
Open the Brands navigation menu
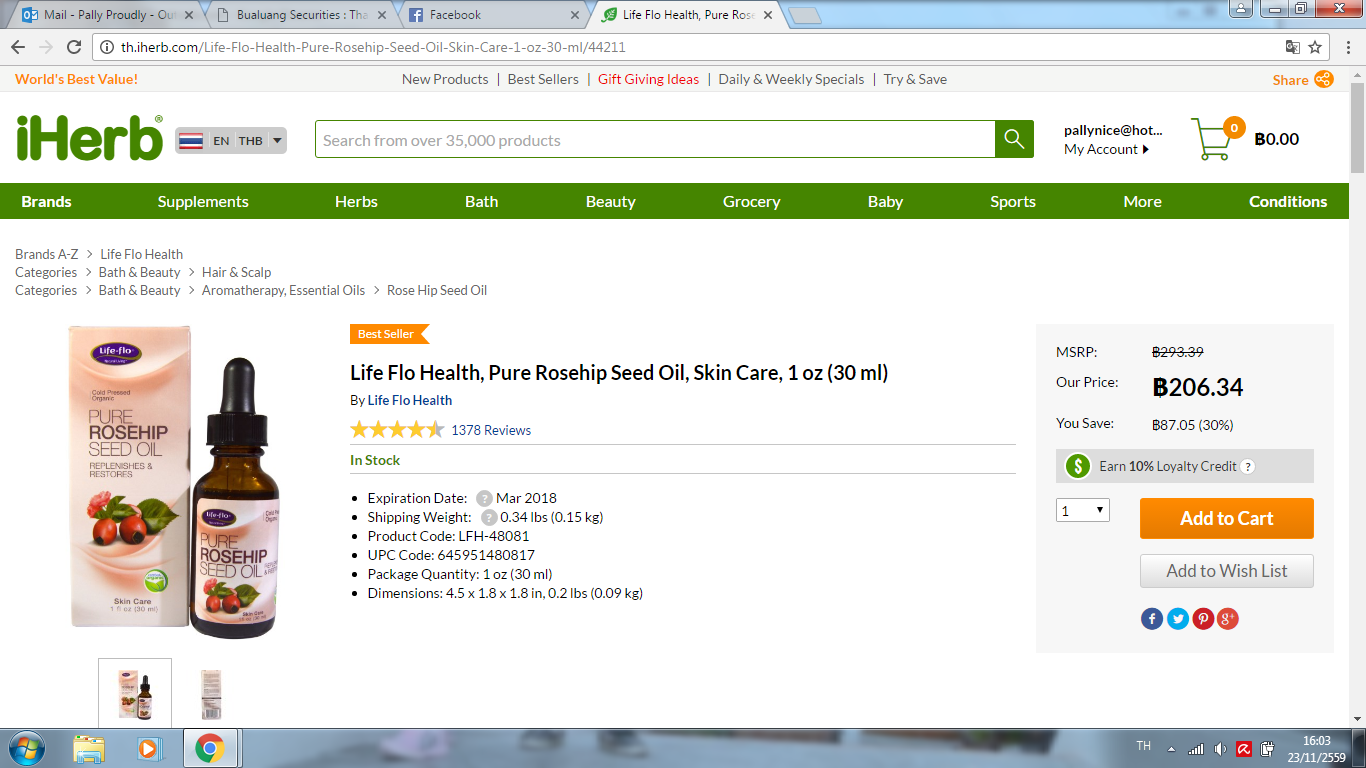coord(47,201)
